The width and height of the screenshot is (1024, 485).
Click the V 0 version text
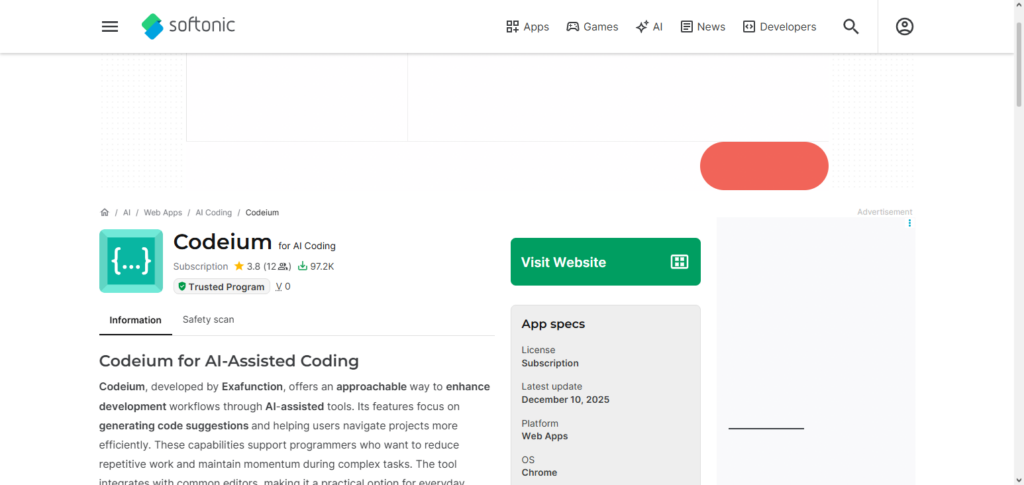pyautogui.click(x=283, y=286)
